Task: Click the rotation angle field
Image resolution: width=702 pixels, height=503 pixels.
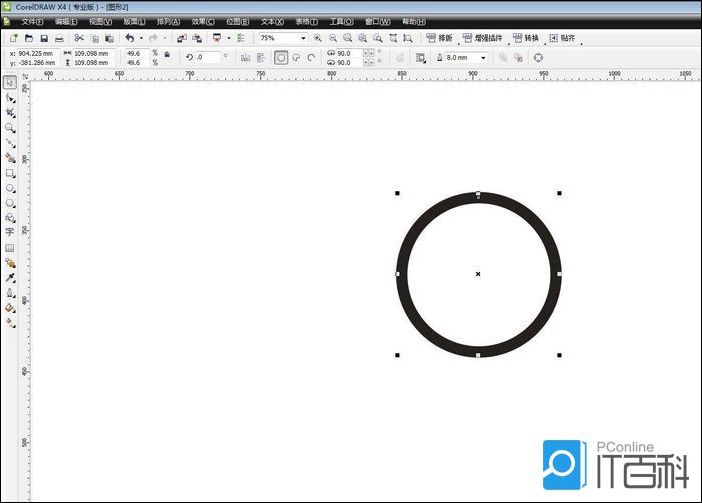Action: [x=208, y=57]
